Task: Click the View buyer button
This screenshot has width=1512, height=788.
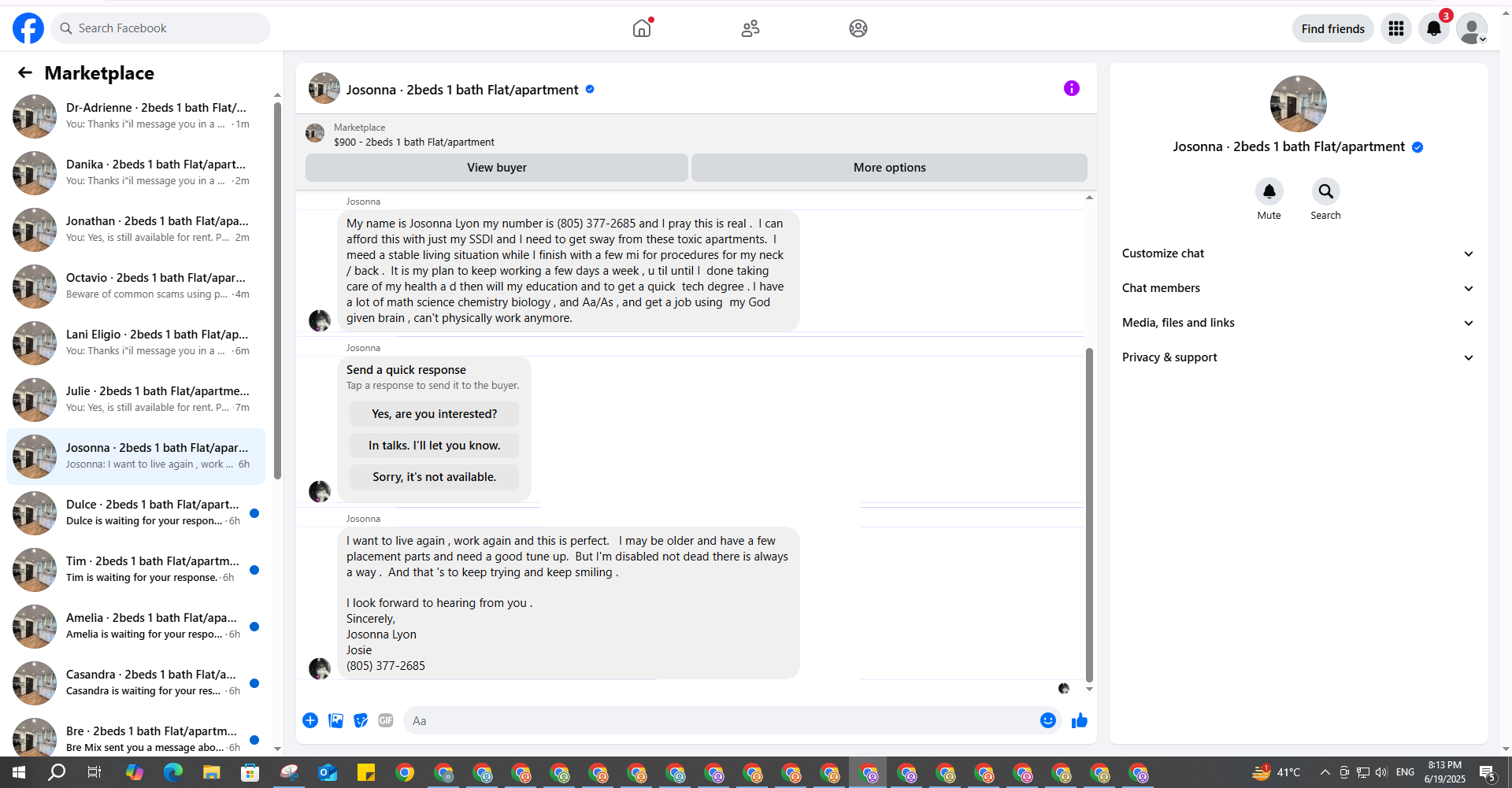Action: 497,168
